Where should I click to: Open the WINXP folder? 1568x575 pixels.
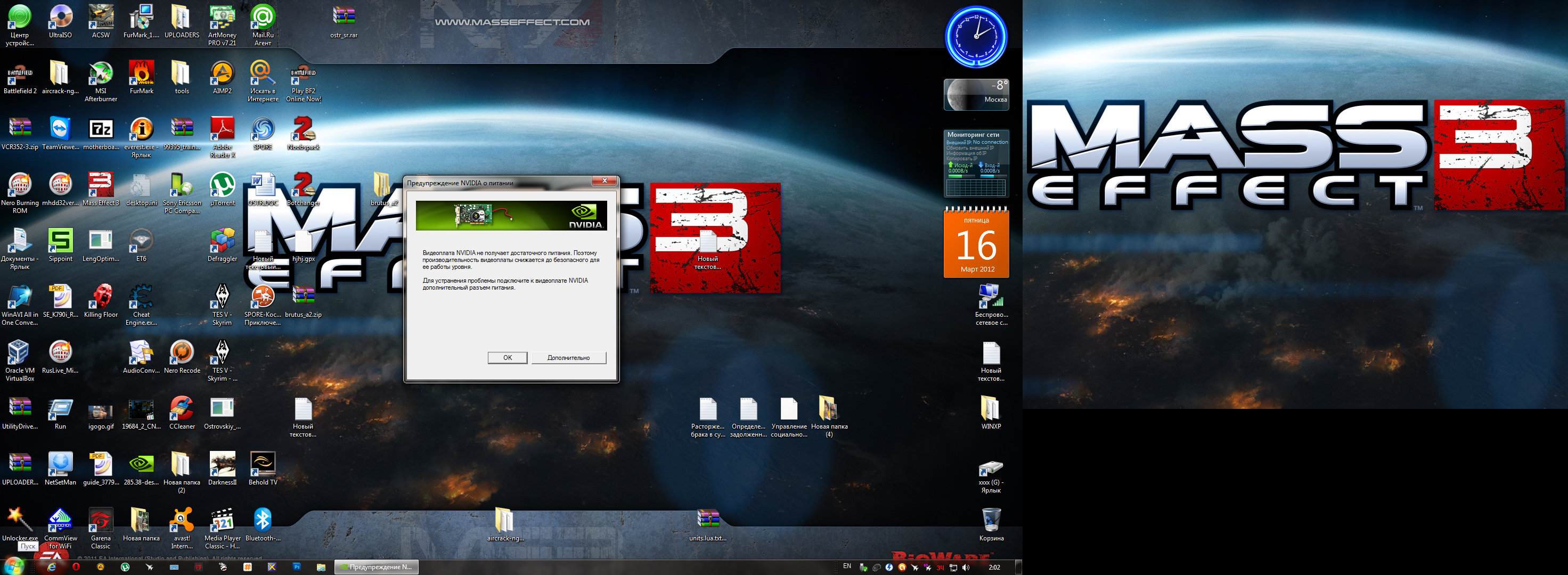pyautogui.click(x=991, y=414)
